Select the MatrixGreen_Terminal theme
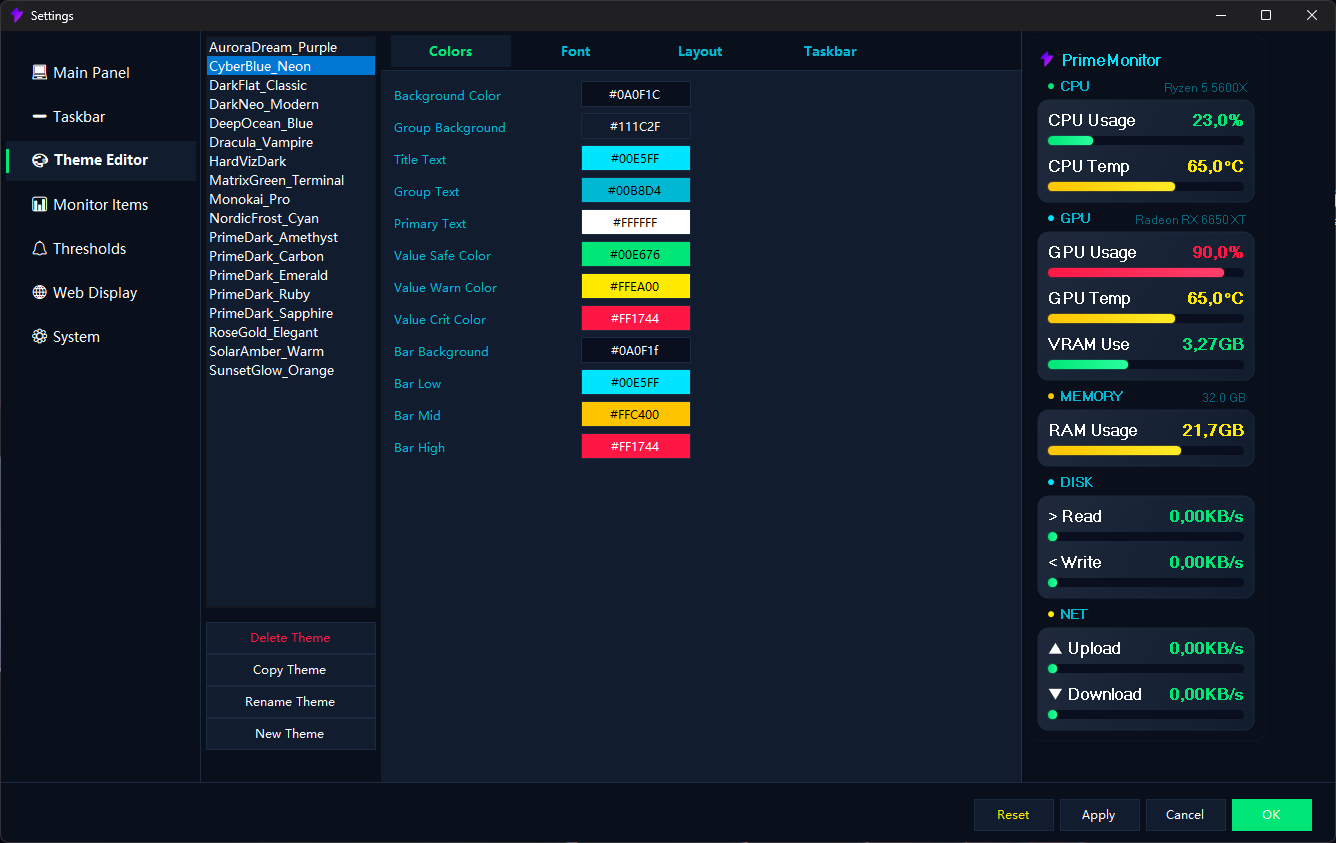 [x=290, y=180]
